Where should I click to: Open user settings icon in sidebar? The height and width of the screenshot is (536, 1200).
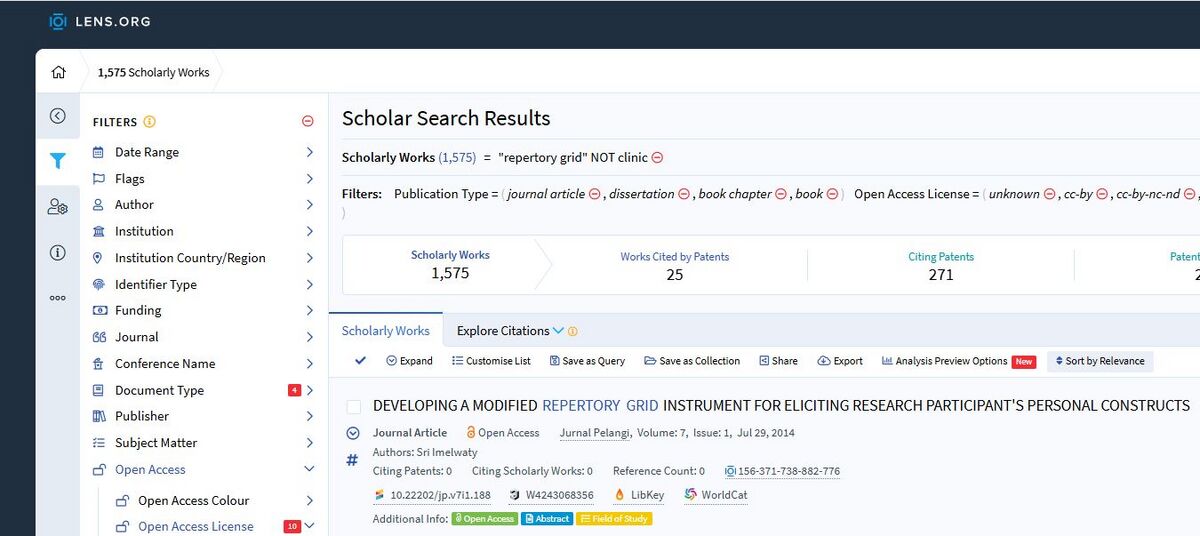[58, 207]
